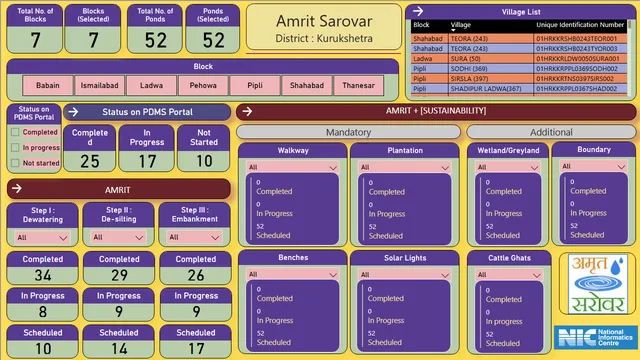The image size is (640, 360).
Task: Click the AMRIT + [SUSTAINABILITY] banner
Action: [x=436, y=111]
